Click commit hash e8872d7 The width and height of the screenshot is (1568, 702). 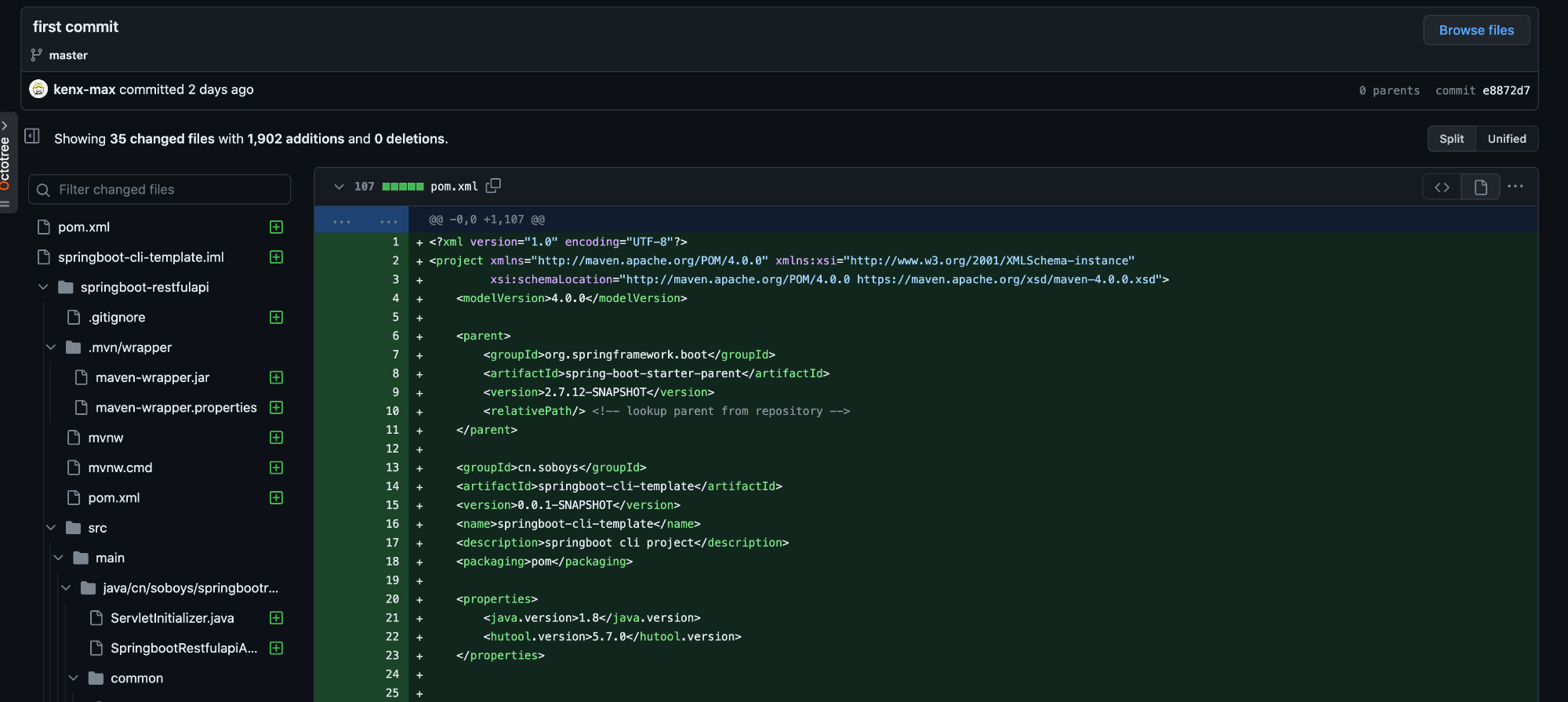click(x=1506, y=90)
